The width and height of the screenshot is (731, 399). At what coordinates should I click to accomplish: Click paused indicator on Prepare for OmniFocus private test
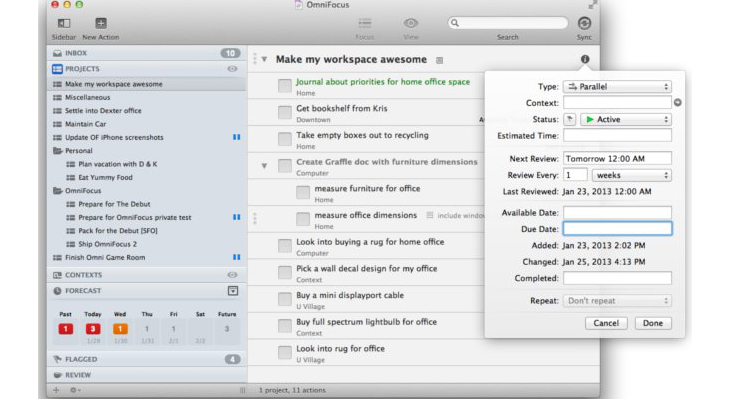click(x=237, y=217)
